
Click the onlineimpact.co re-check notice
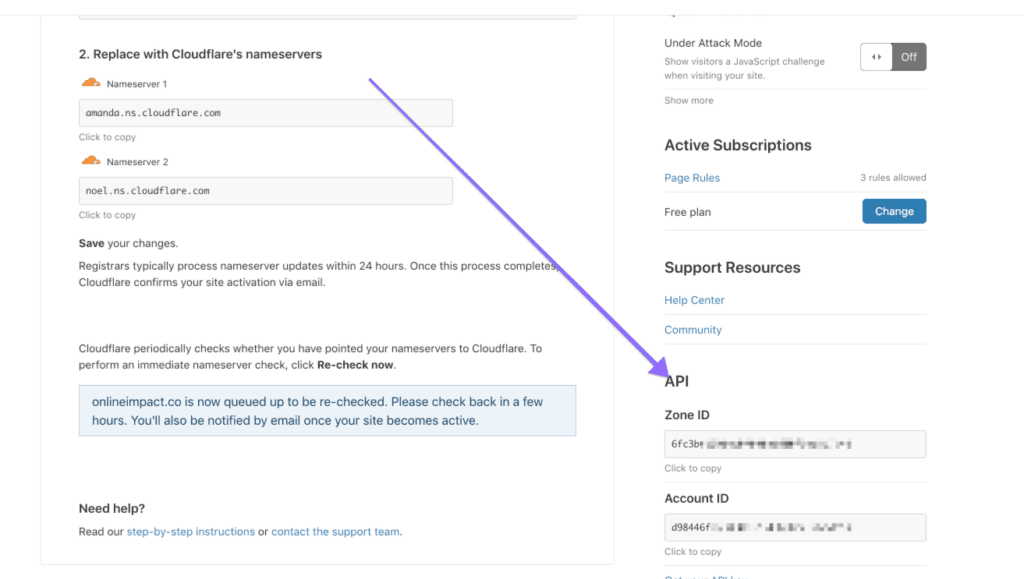tap(327, 411)
